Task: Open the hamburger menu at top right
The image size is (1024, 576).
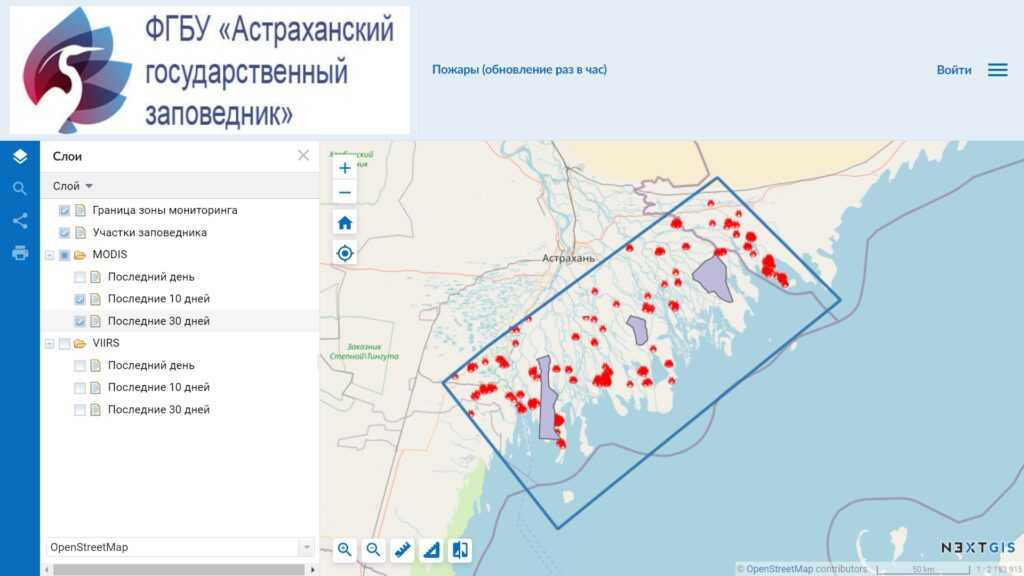Action: tap(997, 70)
